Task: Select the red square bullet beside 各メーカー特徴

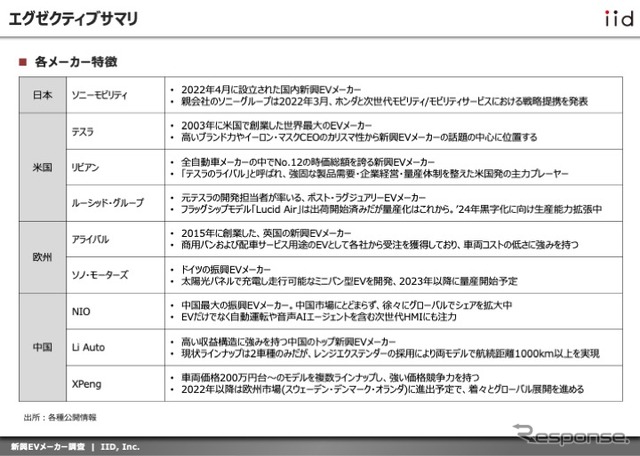Action: click(x=22, y=62)
